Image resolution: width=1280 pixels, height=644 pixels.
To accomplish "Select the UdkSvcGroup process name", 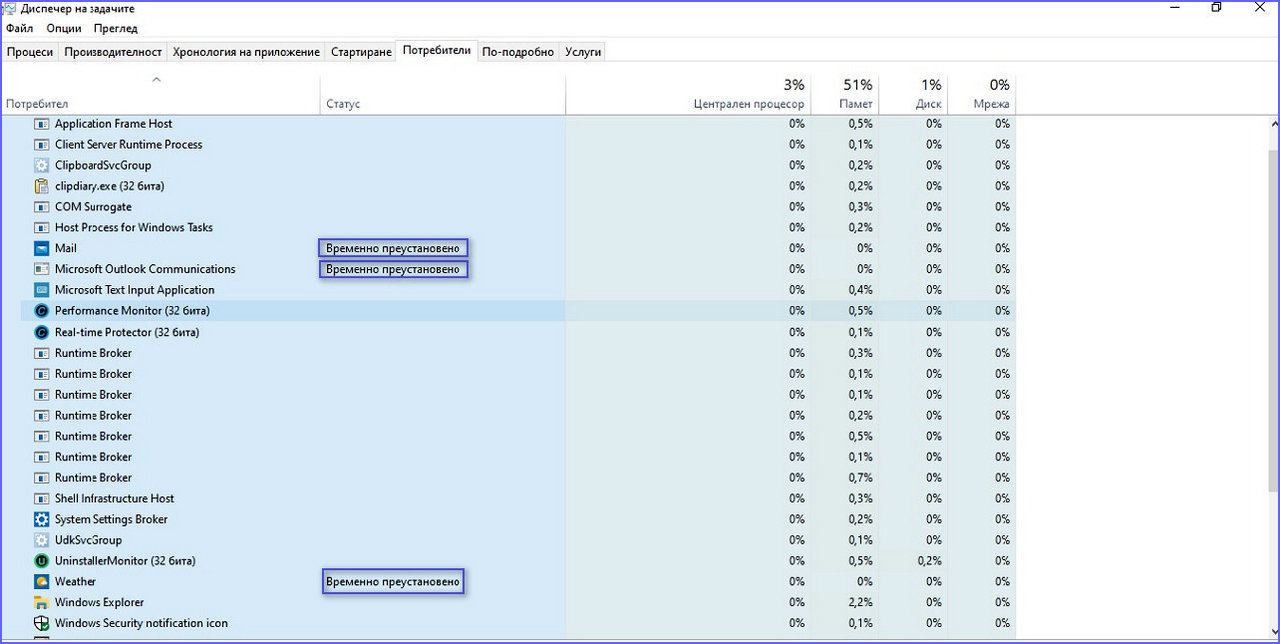I will (x=88, y=540).
